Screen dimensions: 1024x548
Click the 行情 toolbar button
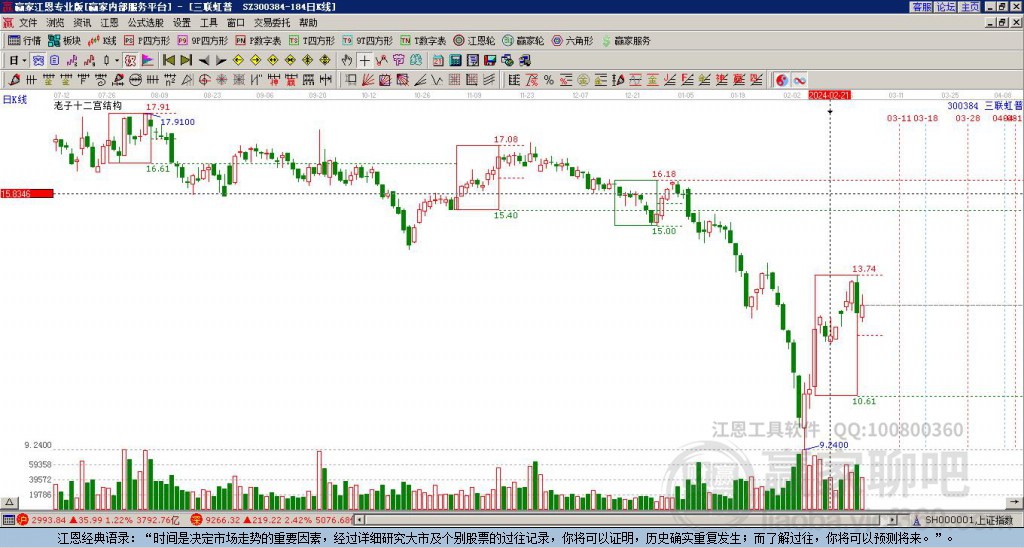(x=25, y=40)
